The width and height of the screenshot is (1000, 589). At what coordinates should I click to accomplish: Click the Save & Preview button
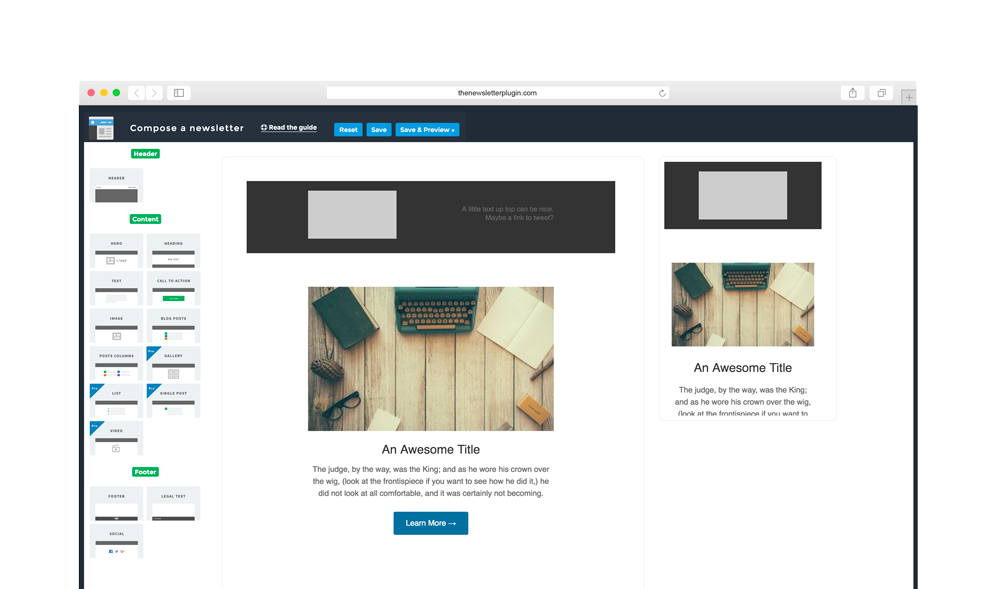[427, 130]
